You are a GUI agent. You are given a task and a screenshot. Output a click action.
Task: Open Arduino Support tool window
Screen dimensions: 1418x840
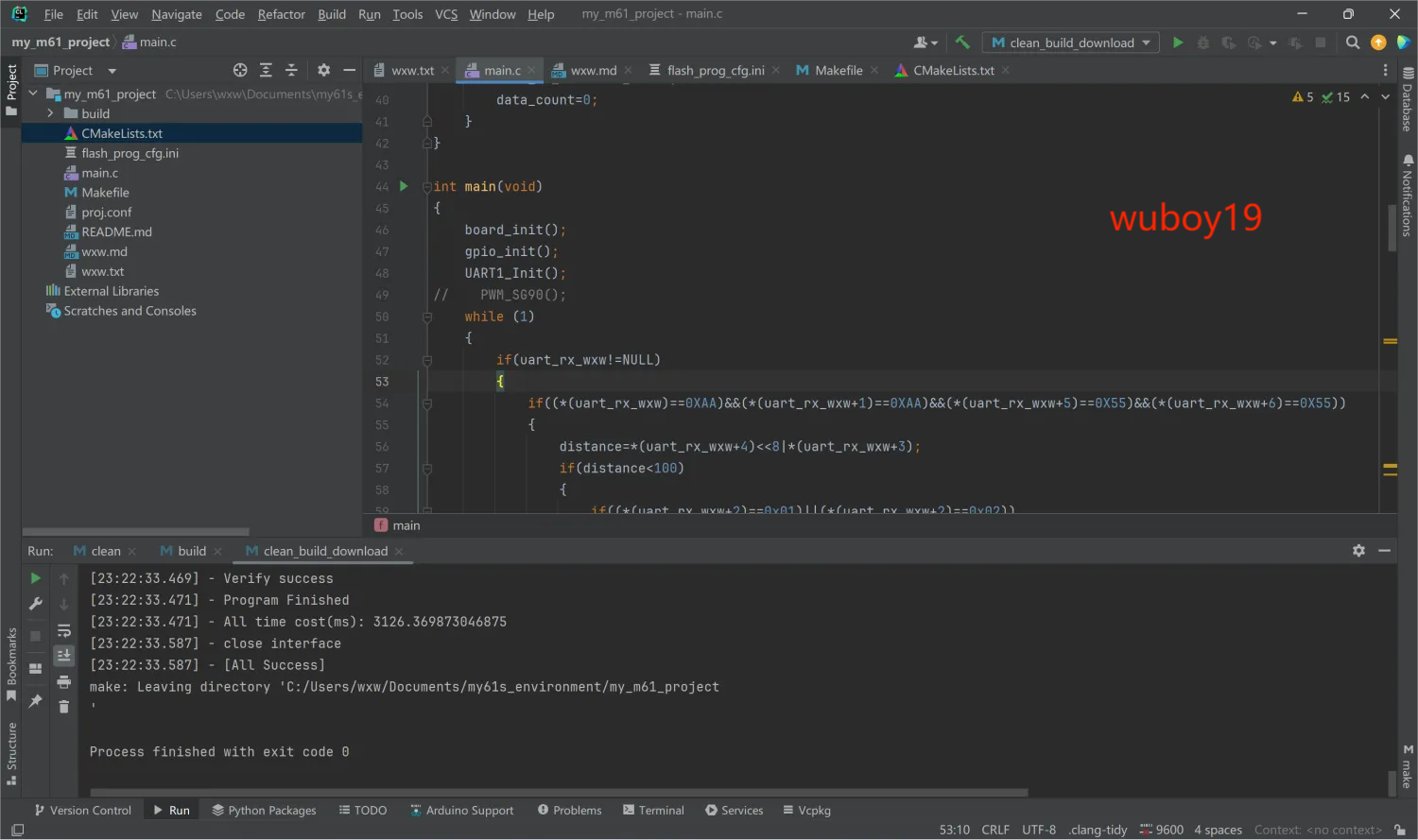click(x=462, y=811)
